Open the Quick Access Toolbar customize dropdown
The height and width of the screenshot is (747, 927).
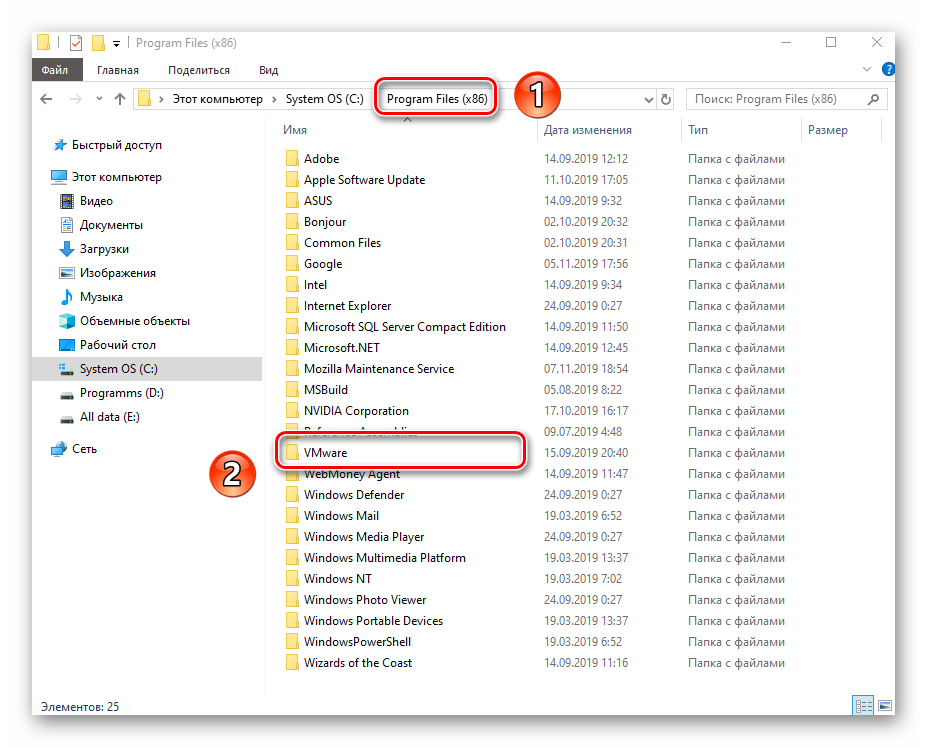(117, 44)
